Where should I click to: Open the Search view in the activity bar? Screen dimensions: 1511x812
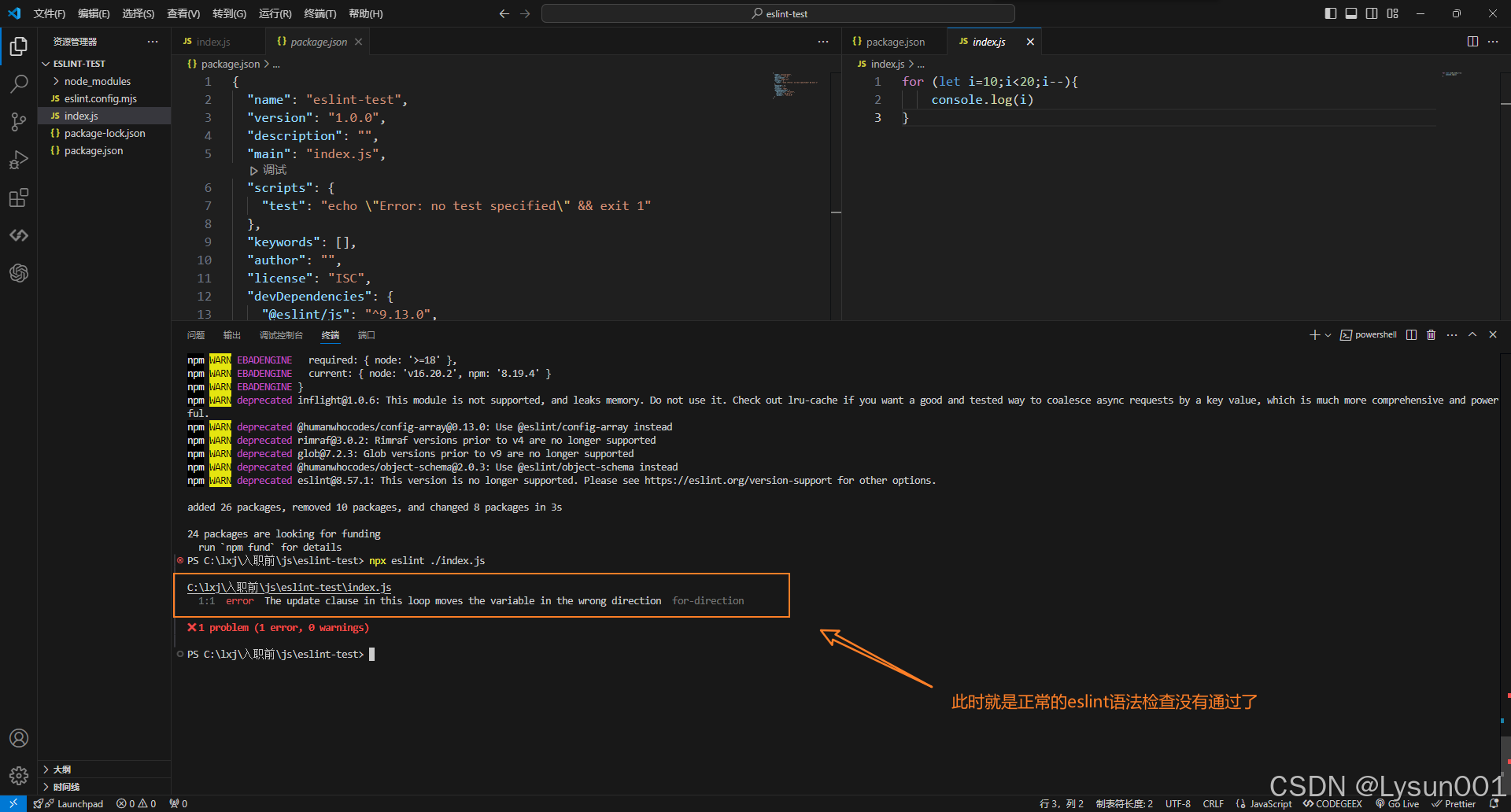pyautogui.click(x=19, y=84)
